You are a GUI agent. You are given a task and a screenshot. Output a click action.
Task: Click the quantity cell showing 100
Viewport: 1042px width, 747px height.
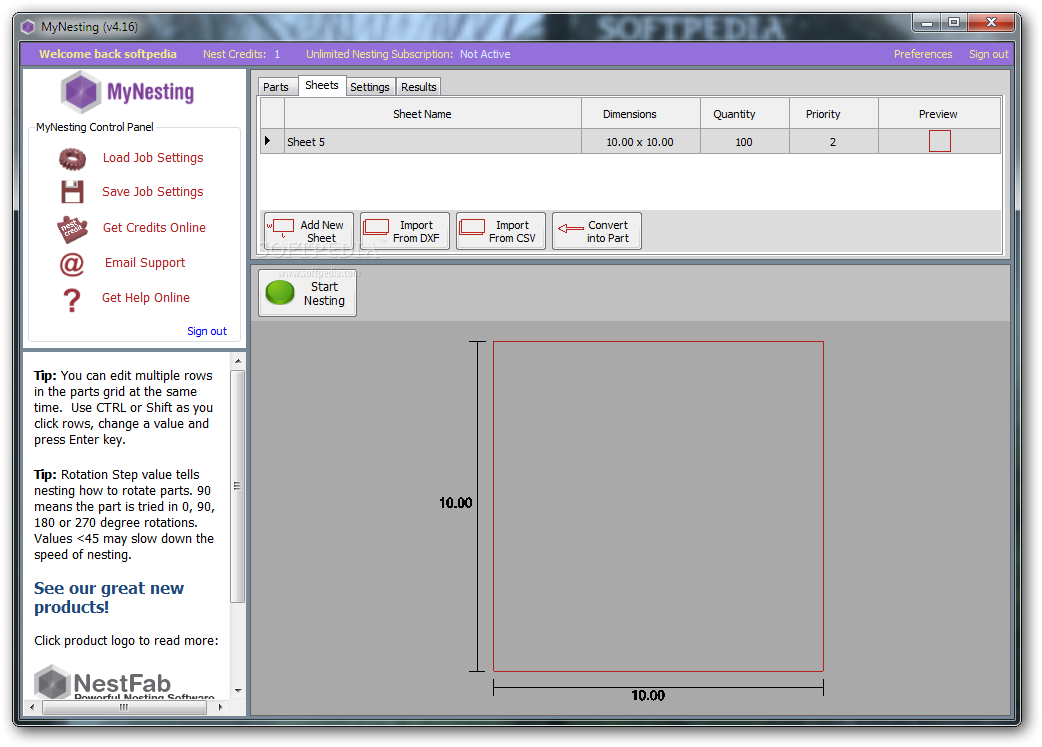point(744,142)
